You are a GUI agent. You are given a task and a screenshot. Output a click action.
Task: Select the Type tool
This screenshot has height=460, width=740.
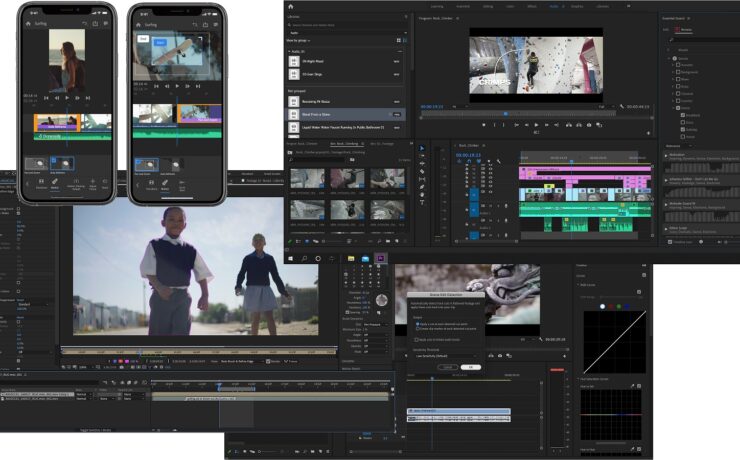(422, 202)
